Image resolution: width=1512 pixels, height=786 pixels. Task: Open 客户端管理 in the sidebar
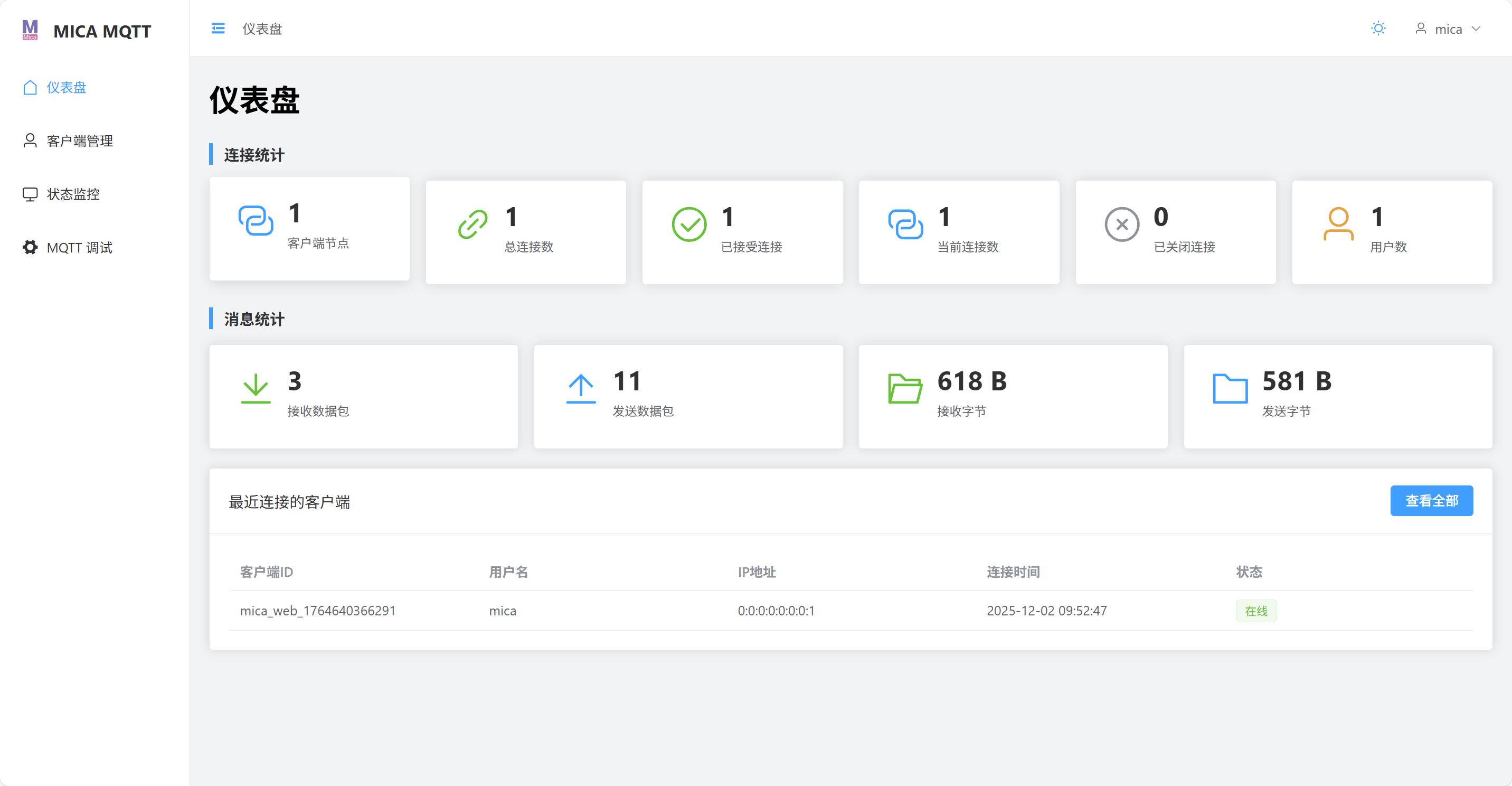point(79,141)
